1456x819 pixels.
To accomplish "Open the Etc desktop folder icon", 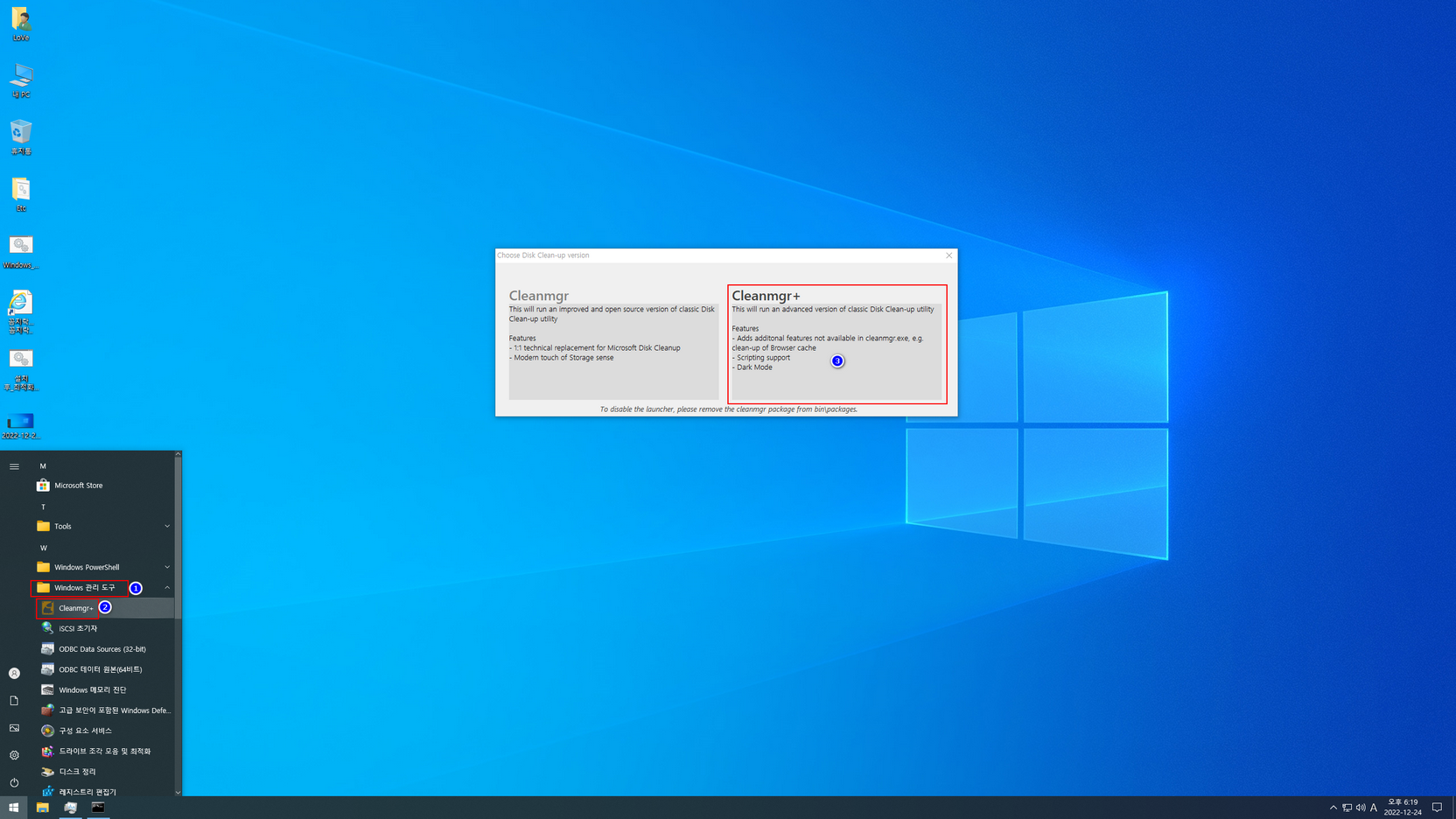I will tap(21, 194).
